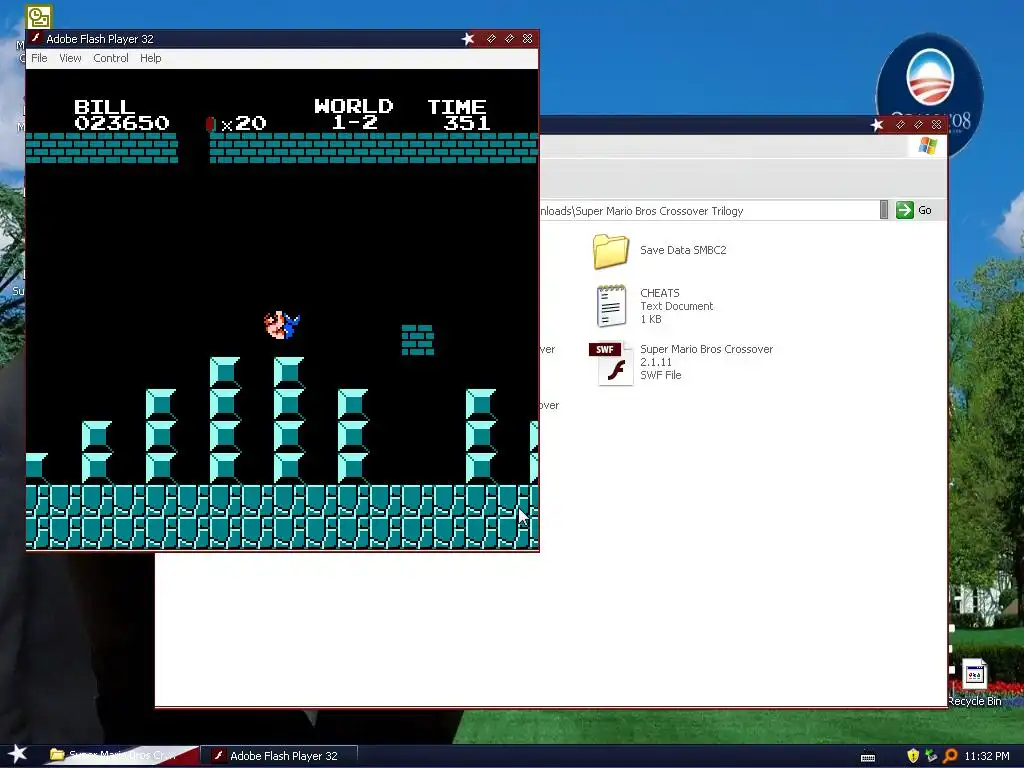
Task: Switch to the Super Mario Bros folder taskbar button
Action: [119, 755]
